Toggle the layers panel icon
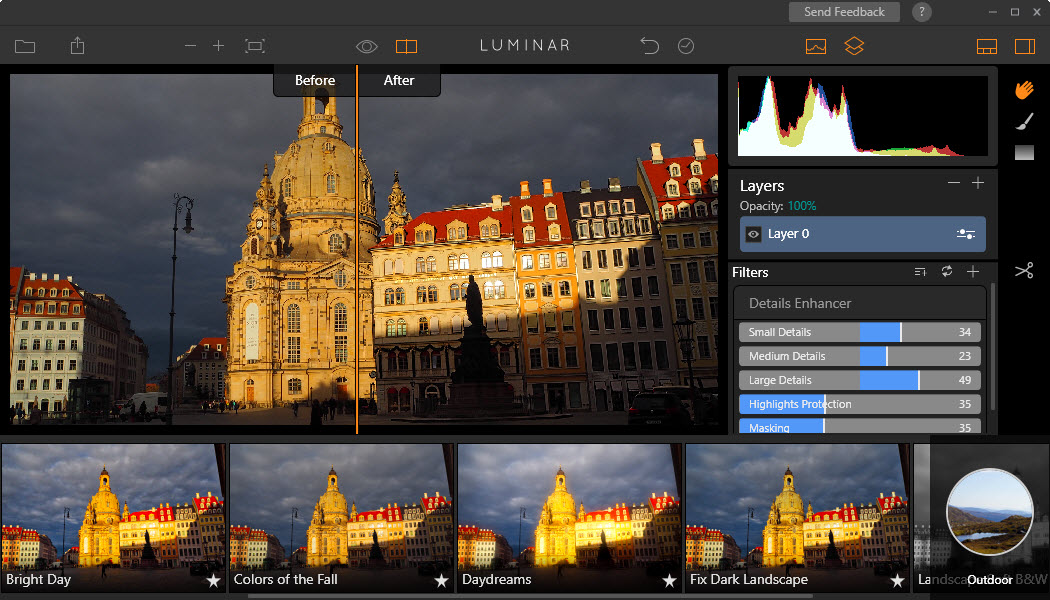 pyautogui.click(x=854, y=46)
